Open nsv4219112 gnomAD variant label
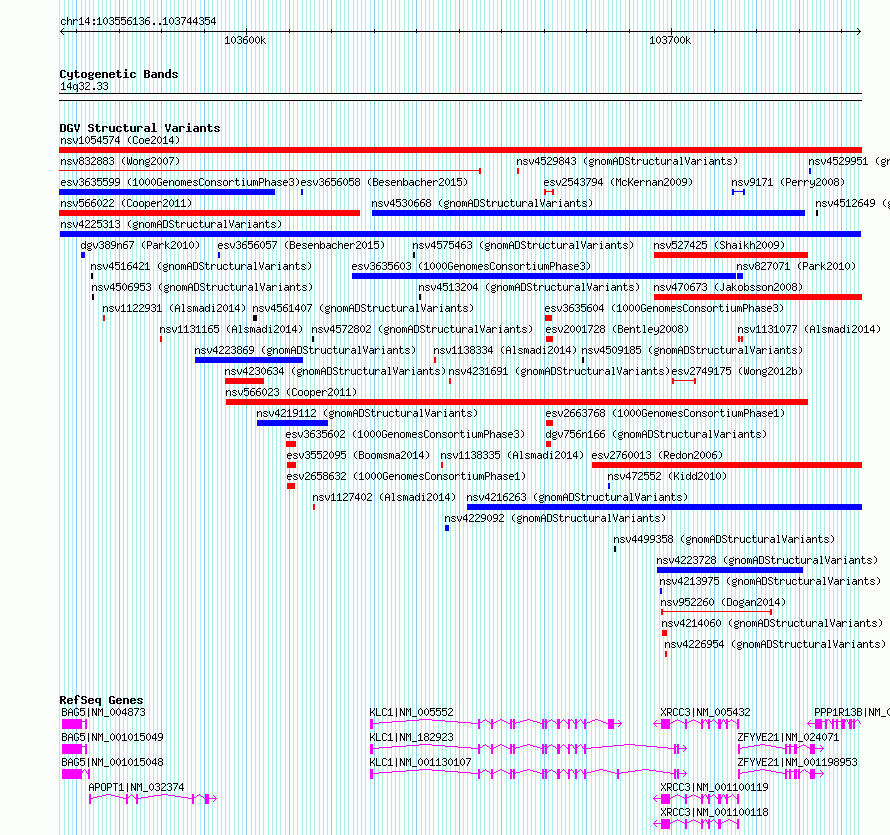The width and height of the screenshot is (890, 835). (x=367, y=413)
